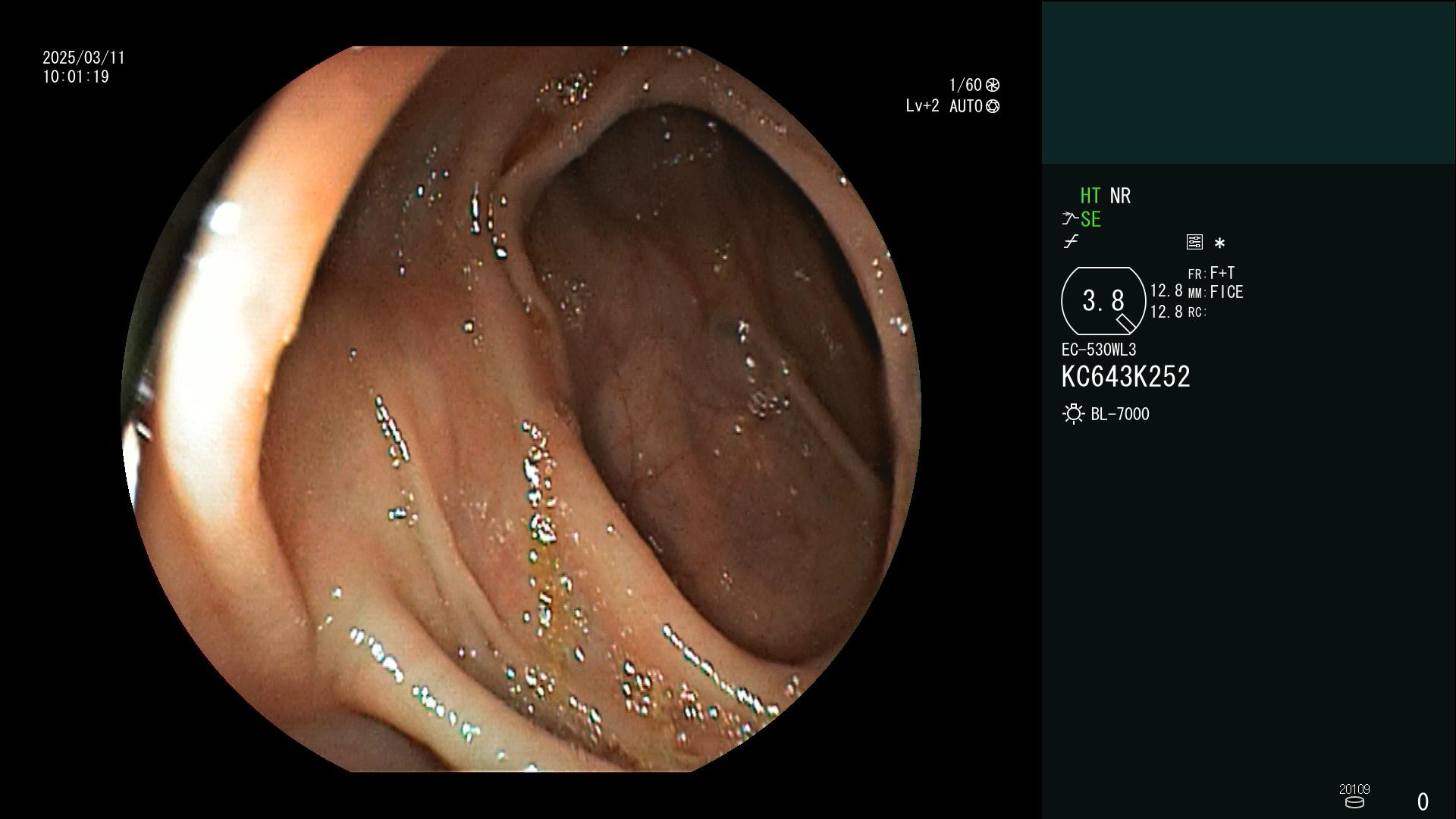Click the scope channel diameter 3.8 icon

(1103, 301)
